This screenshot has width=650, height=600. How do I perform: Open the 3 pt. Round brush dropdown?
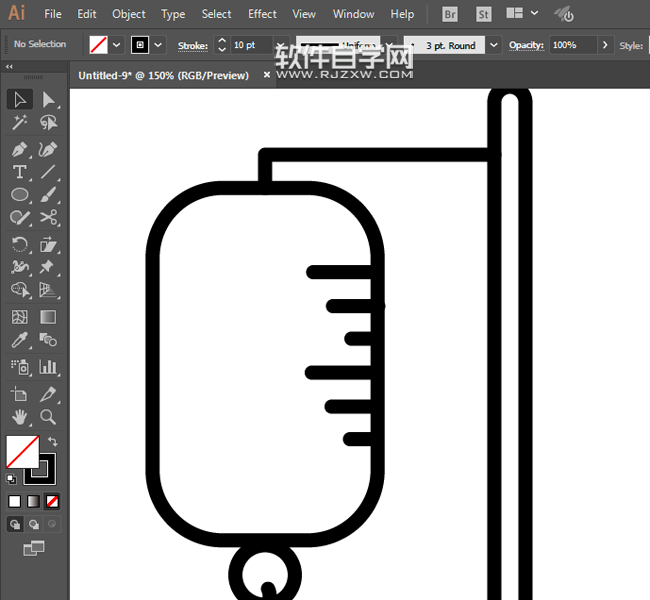494,45
